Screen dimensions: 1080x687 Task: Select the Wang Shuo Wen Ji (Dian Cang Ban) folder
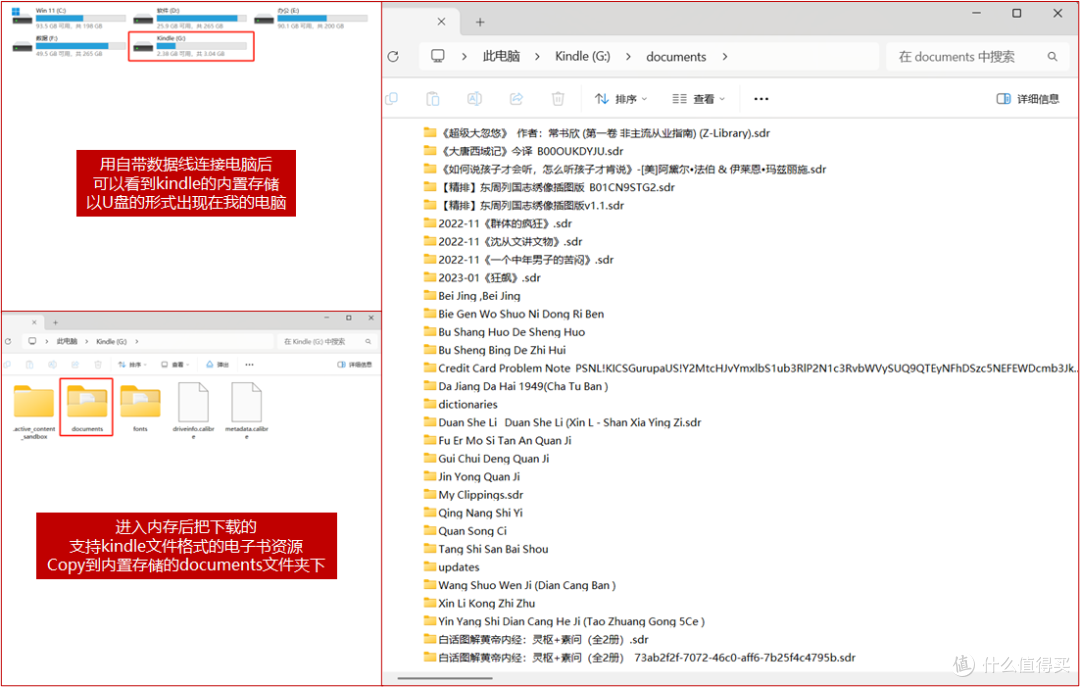click(519, 585)
